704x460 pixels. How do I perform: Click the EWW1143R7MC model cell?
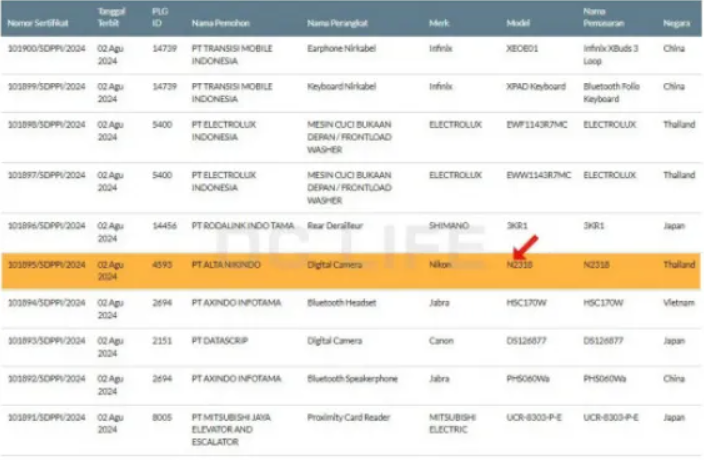(539, 175)
